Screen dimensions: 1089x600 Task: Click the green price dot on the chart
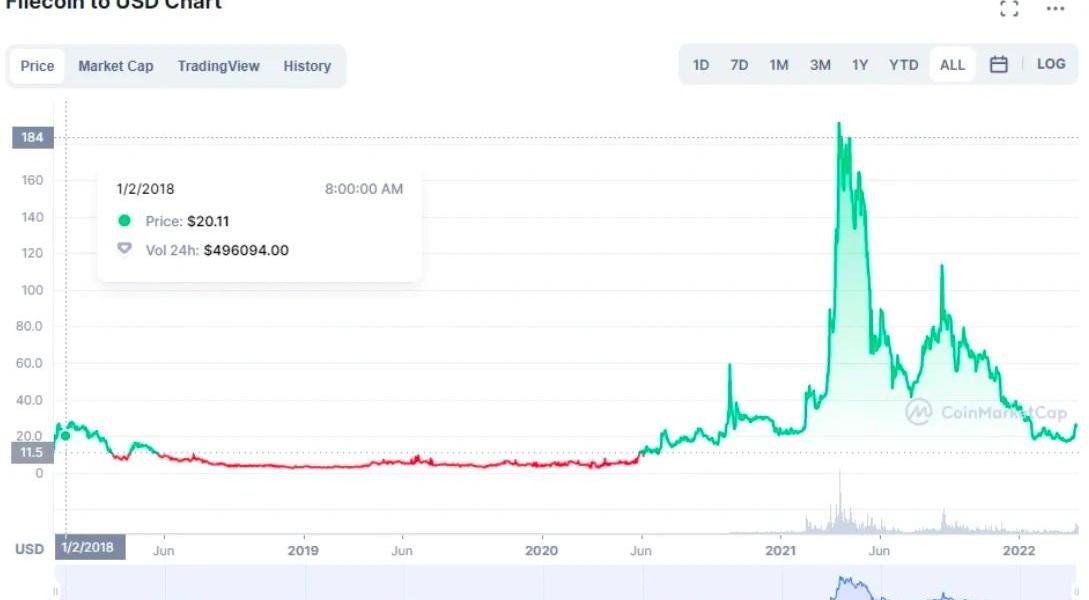[66, 435]
